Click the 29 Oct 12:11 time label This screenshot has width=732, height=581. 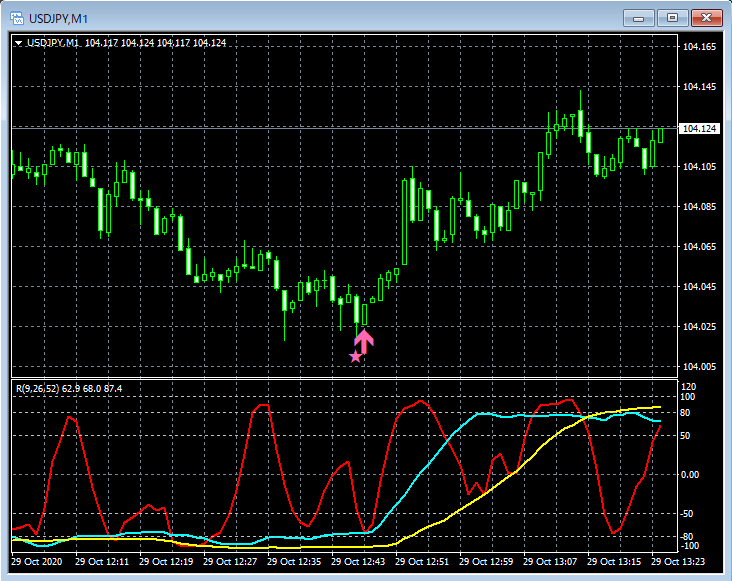pos(102,561)
